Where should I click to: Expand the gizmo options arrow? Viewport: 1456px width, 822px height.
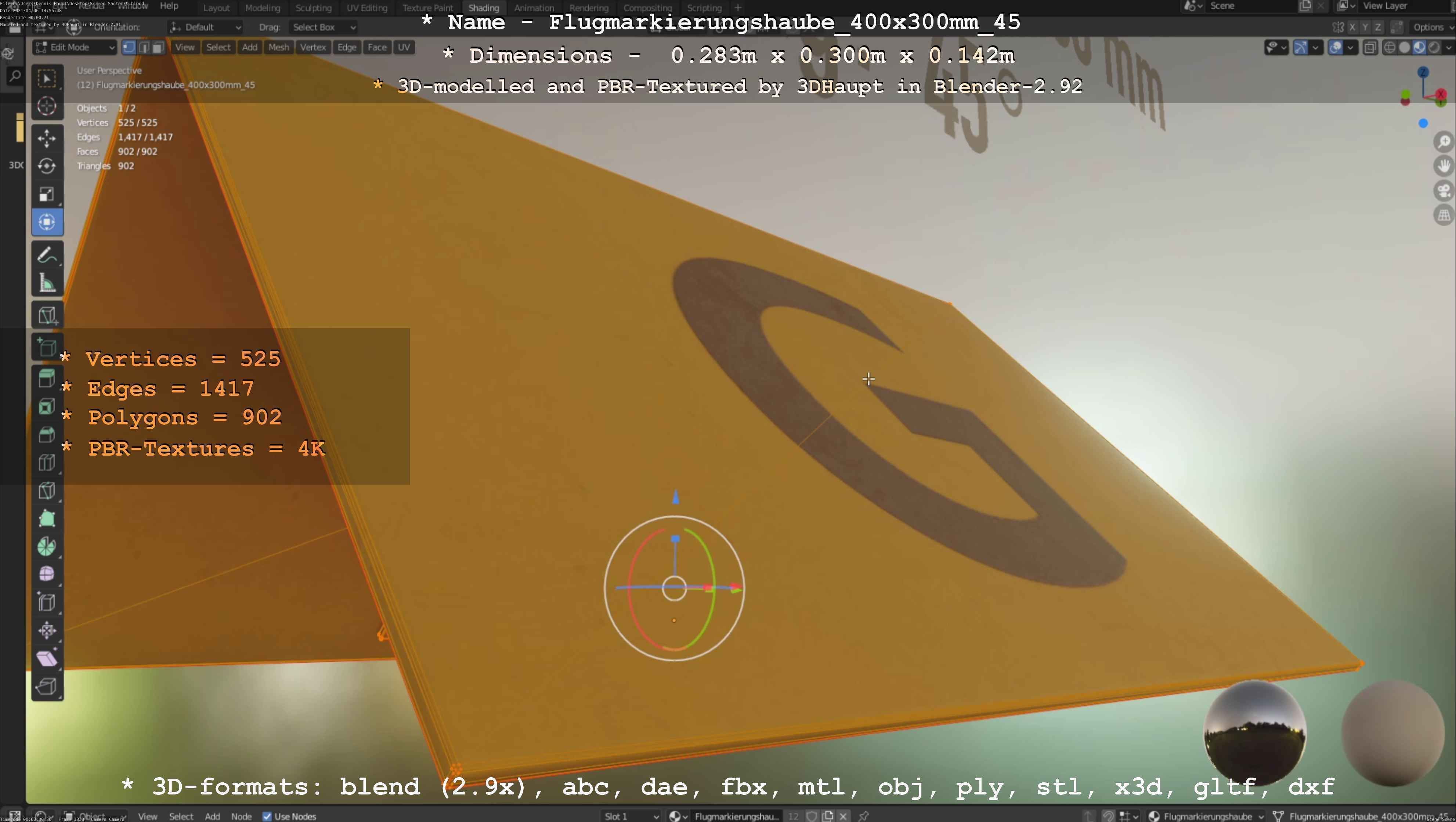pos(1315,47)
